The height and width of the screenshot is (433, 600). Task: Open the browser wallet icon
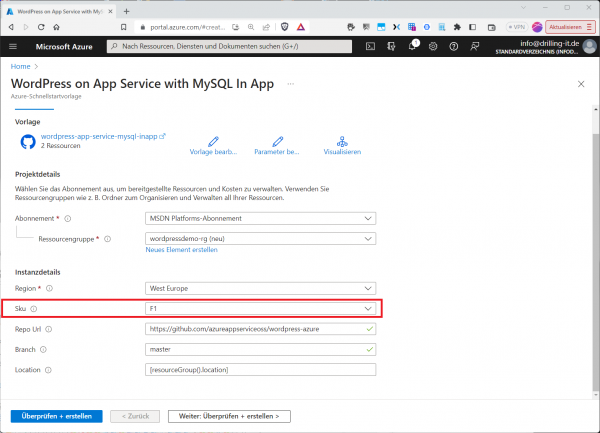pyautogui.click(x=492, y=27)
